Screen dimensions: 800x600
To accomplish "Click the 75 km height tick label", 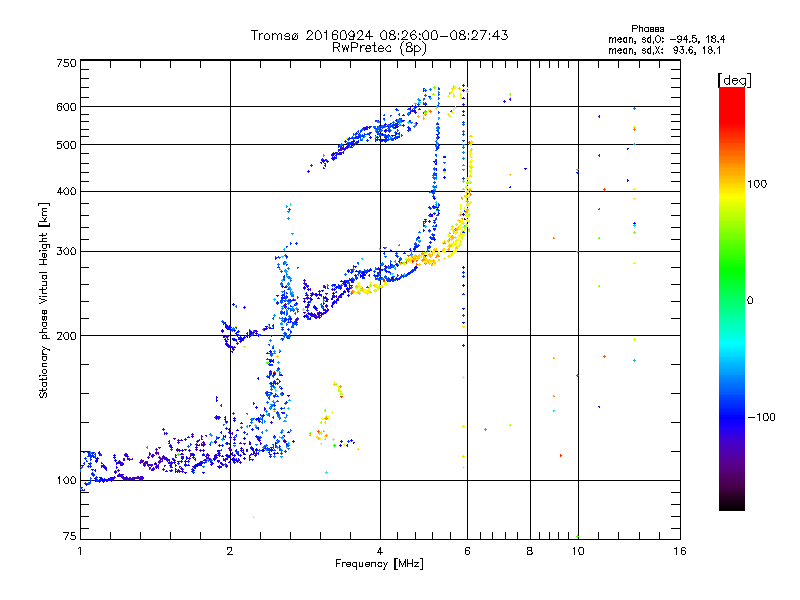I will click(x=70, y=536).
